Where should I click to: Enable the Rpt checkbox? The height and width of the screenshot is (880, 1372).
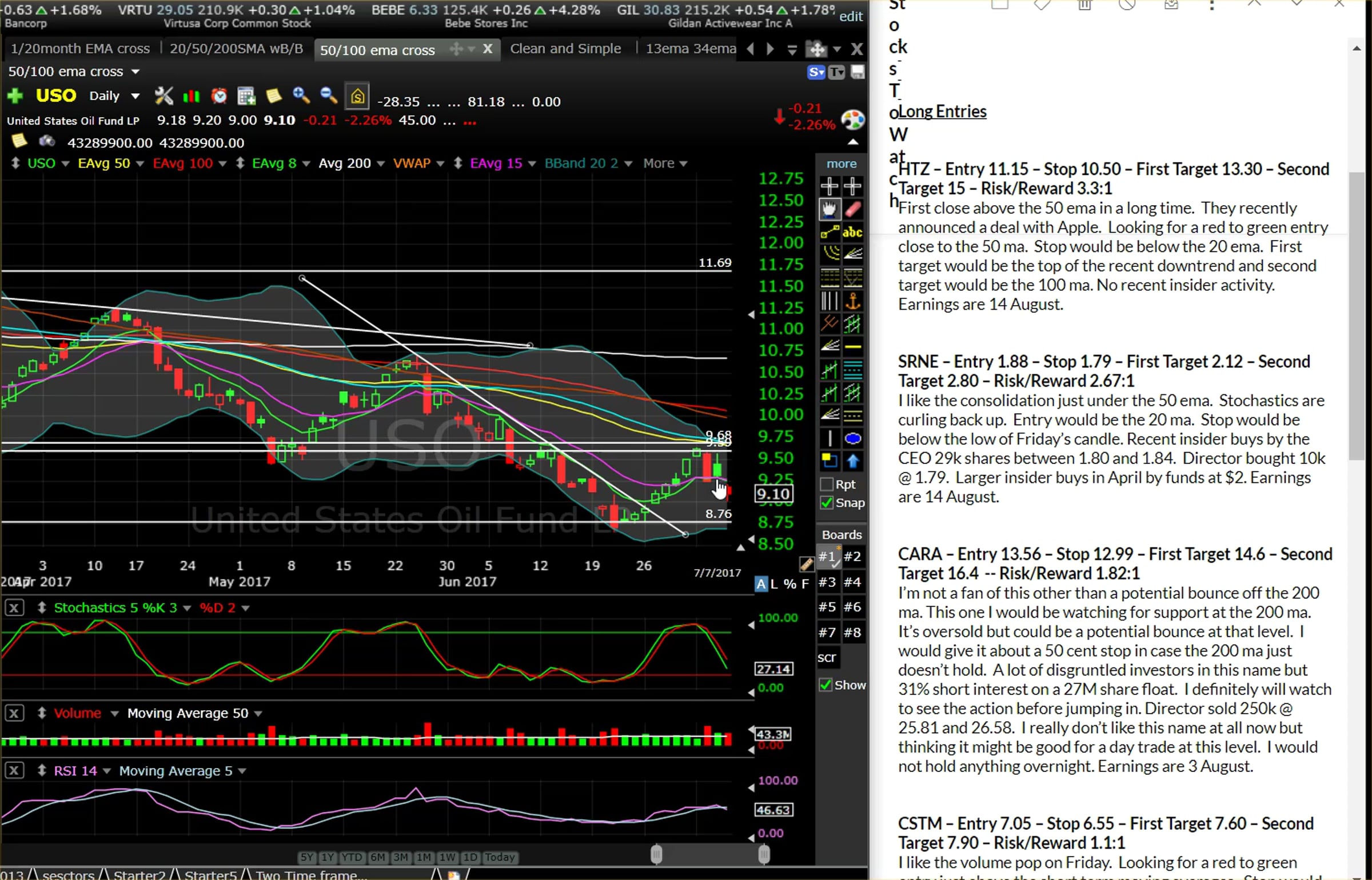(x=826, y=485)
